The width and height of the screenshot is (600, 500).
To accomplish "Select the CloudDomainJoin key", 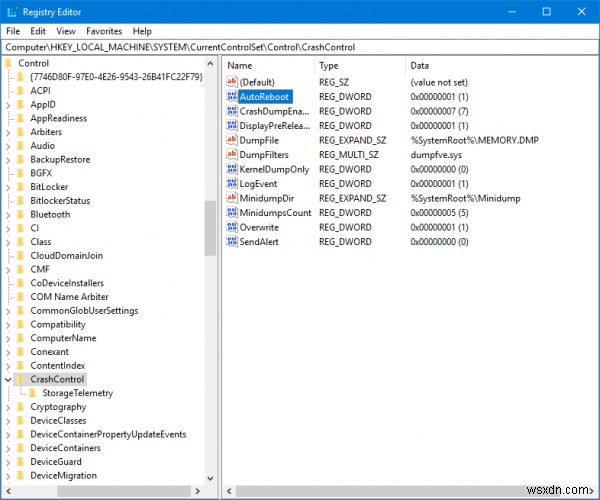I will 67,256.
